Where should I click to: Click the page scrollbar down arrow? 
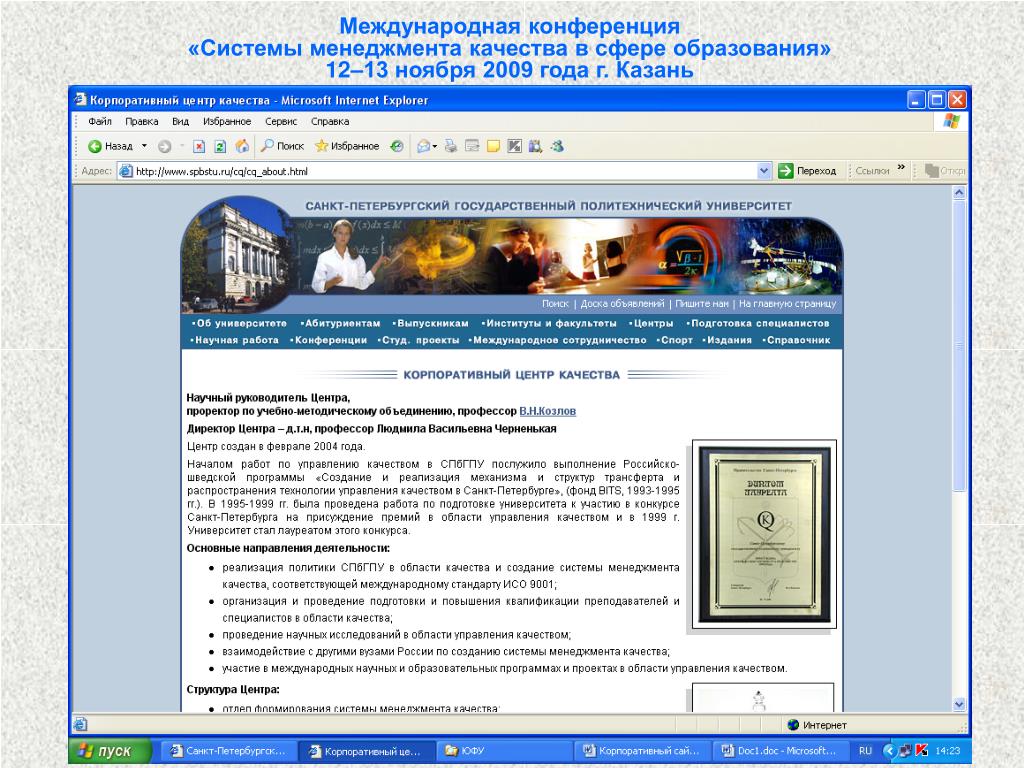click(x=959, y=704)
